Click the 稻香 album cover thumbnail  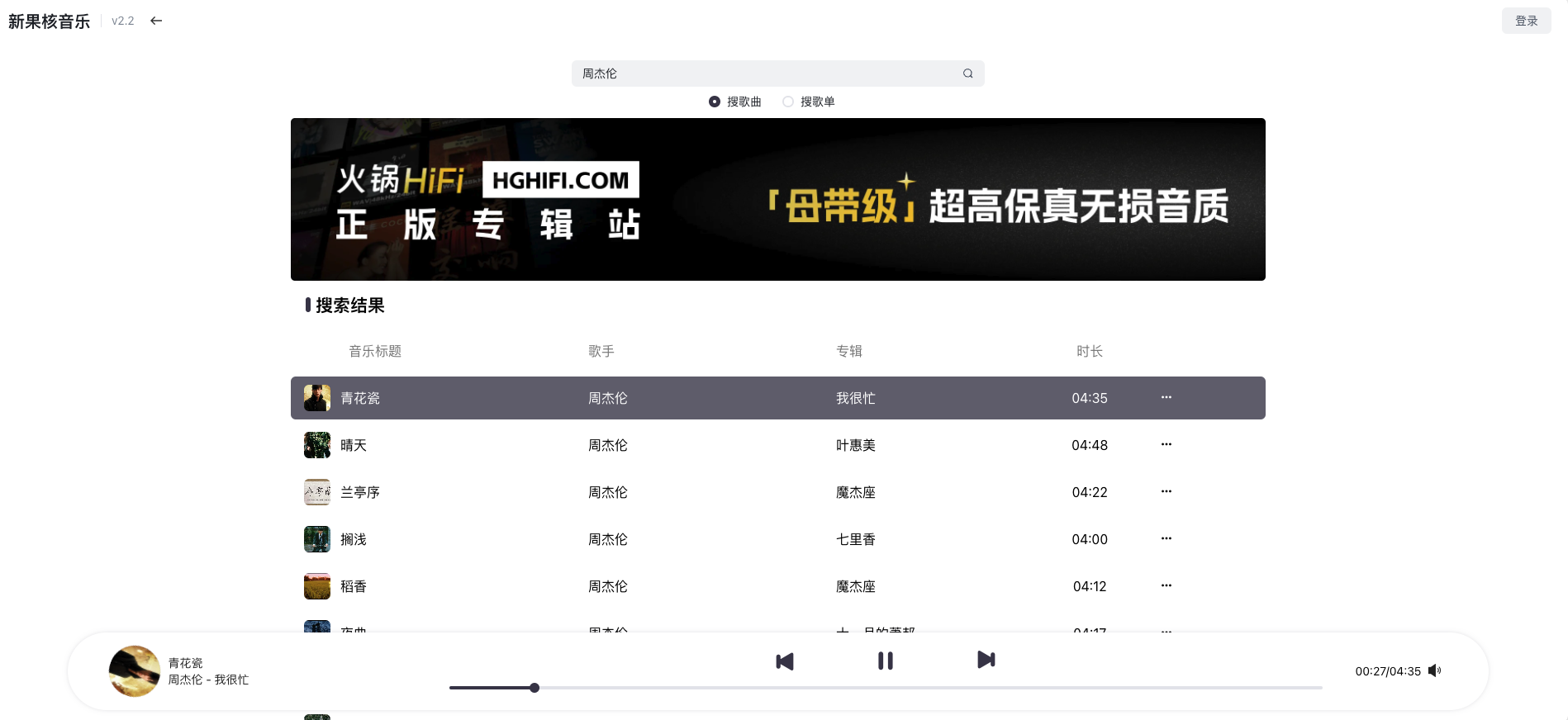317,586
